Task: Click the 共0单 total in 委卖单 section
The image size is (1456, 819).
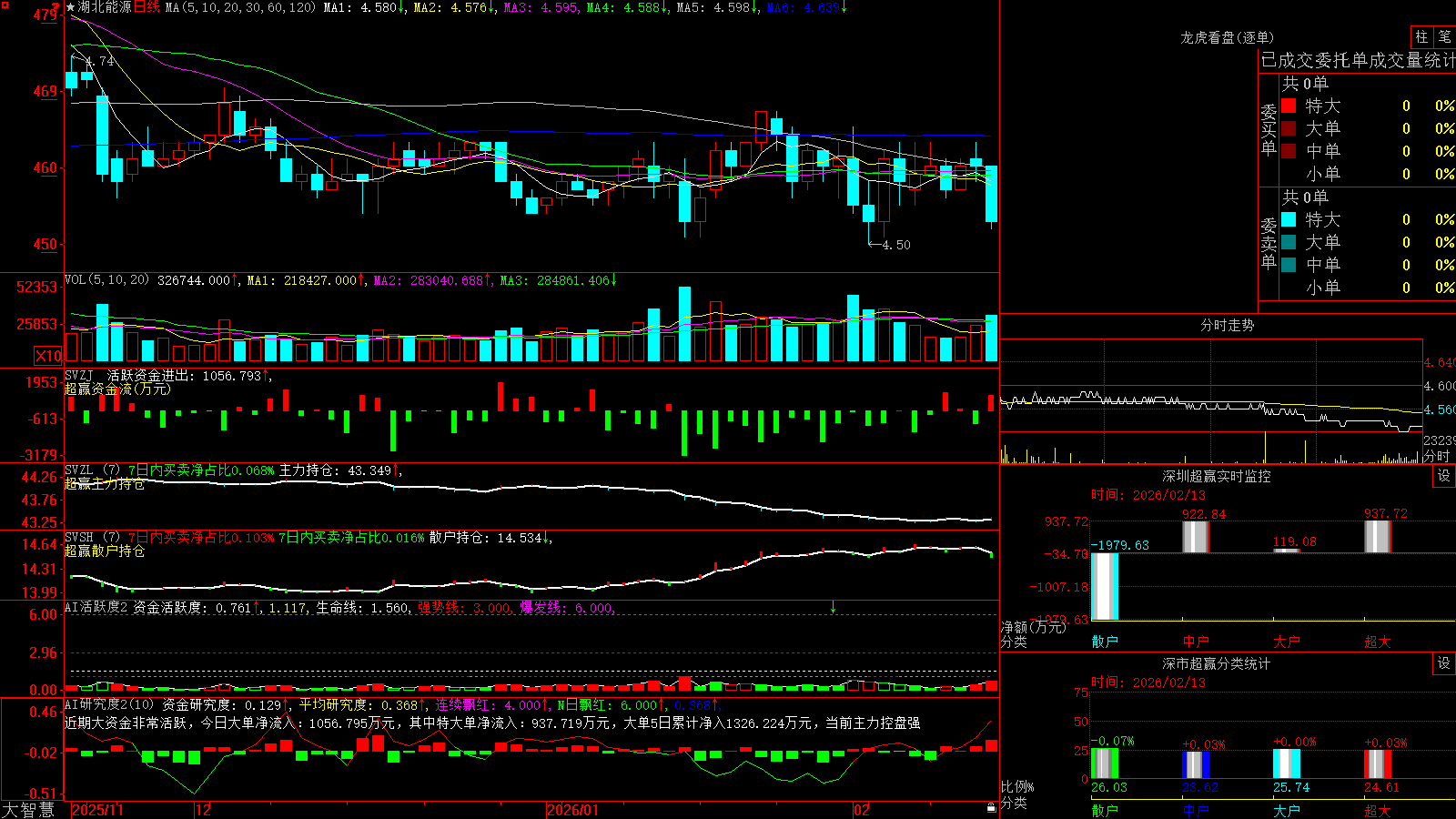Action: tap(1305, 197)
